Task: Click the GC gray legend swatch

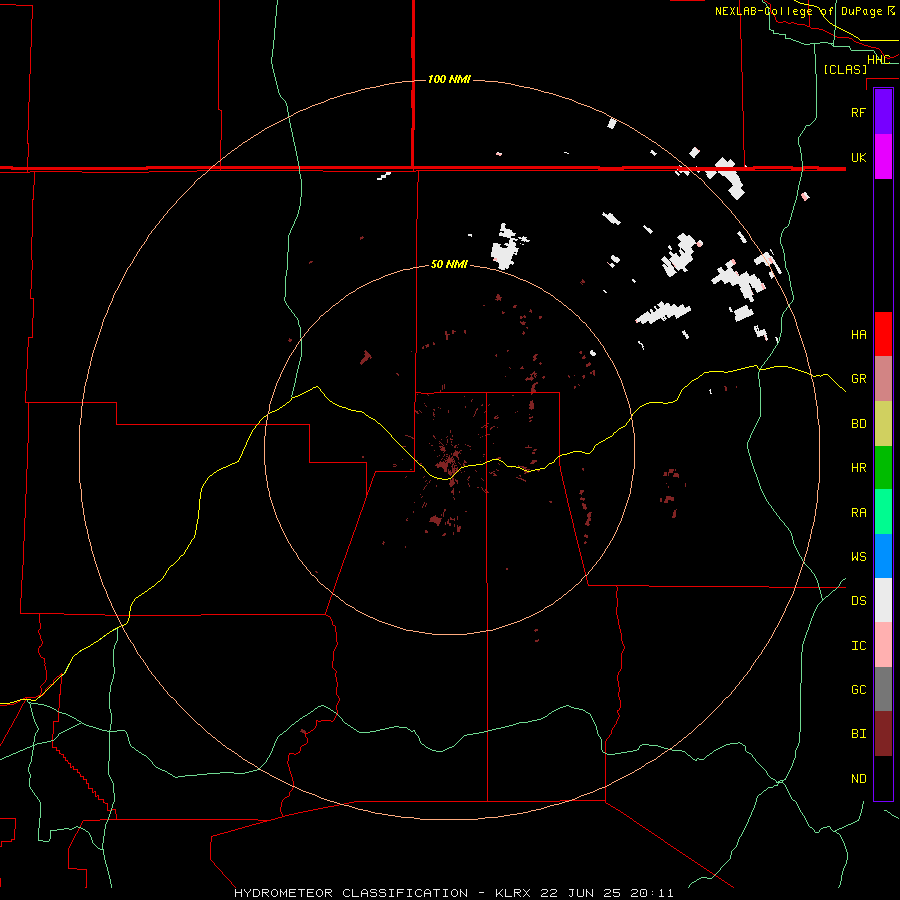Action: [883, 689]
